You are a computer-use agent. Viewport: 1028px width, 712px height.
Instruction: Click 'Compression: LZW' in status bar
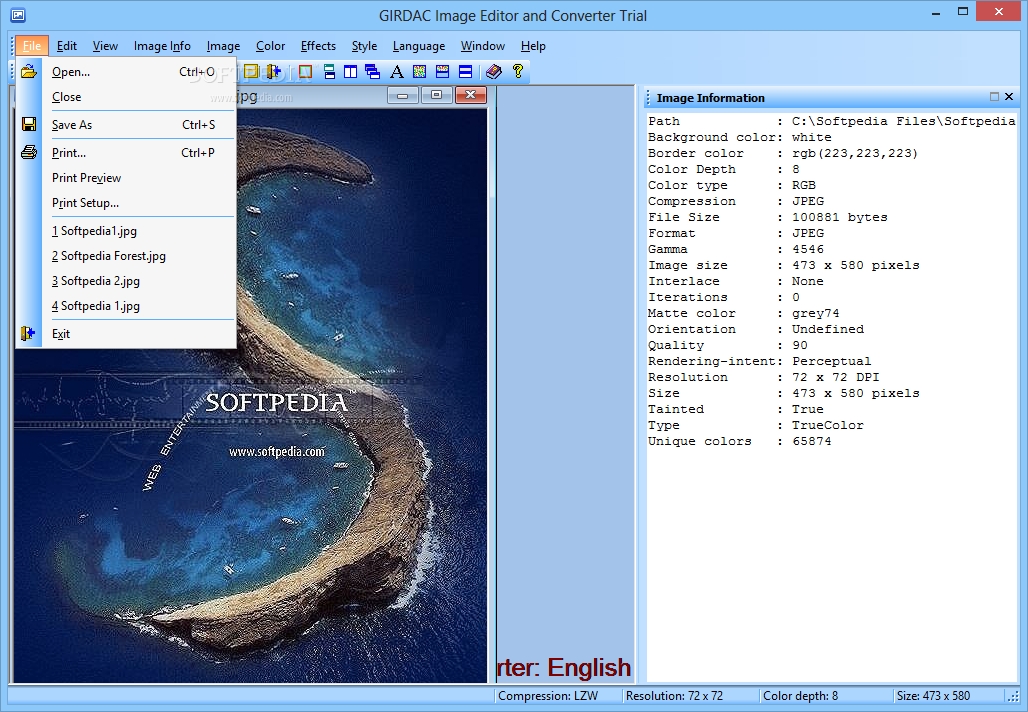548,696
